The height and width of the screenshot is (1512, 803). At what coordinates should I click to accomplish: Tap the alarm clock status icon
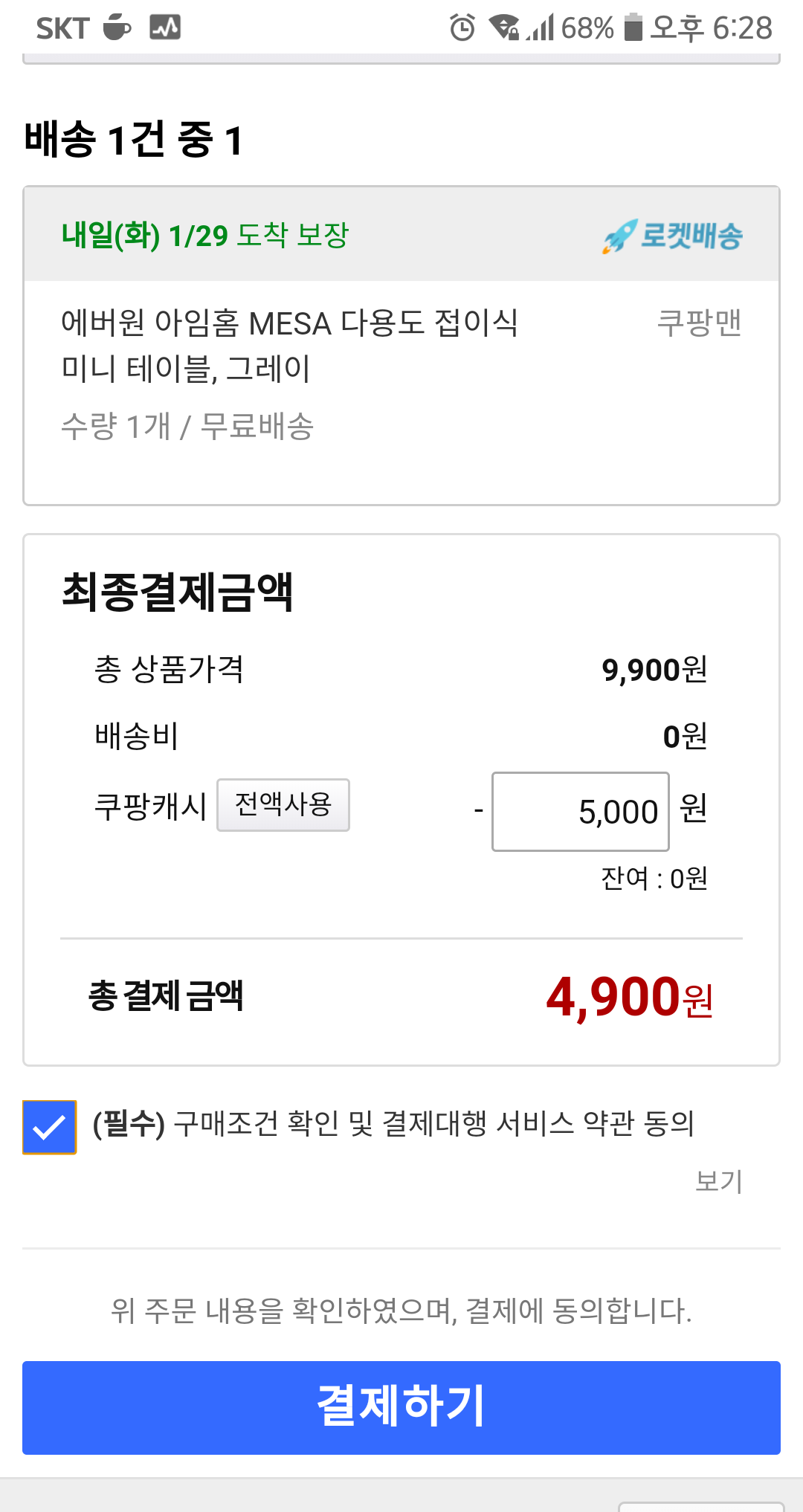(462, 28)
